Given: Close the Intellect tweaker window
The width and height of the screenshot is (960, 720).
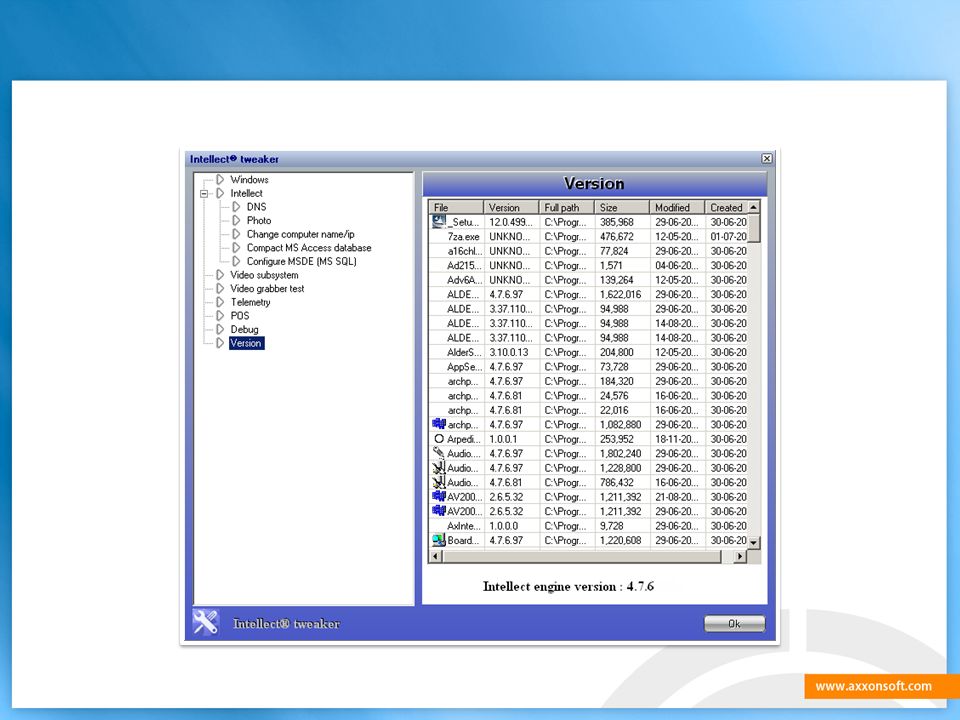Looking at the screenshot, I should pos(767,159).
